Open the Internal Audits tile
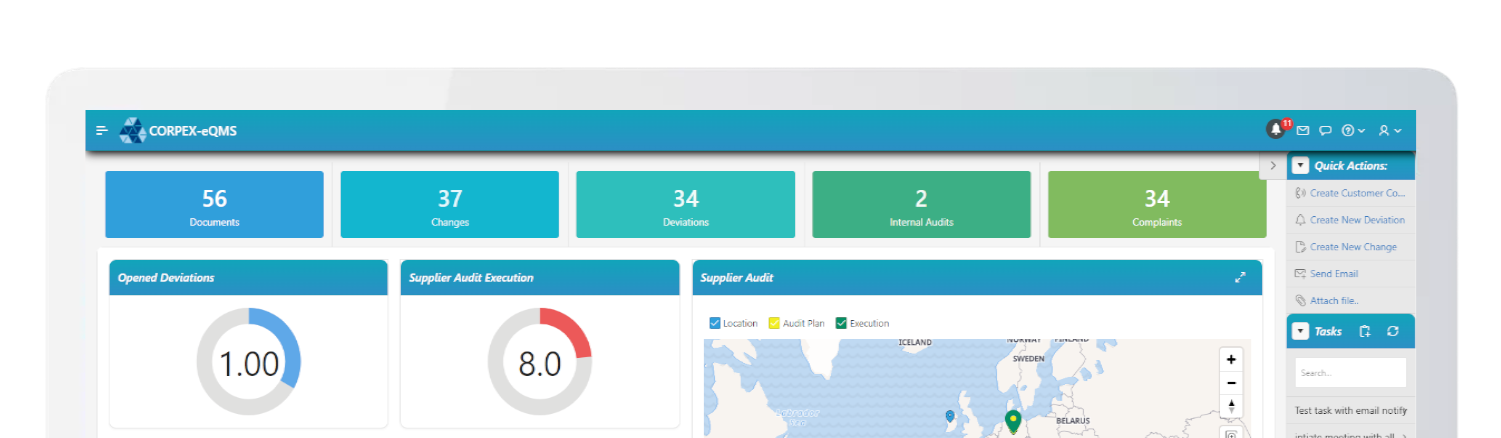The height and width of the screenshot is (438, 1501). tap(921, 204)
